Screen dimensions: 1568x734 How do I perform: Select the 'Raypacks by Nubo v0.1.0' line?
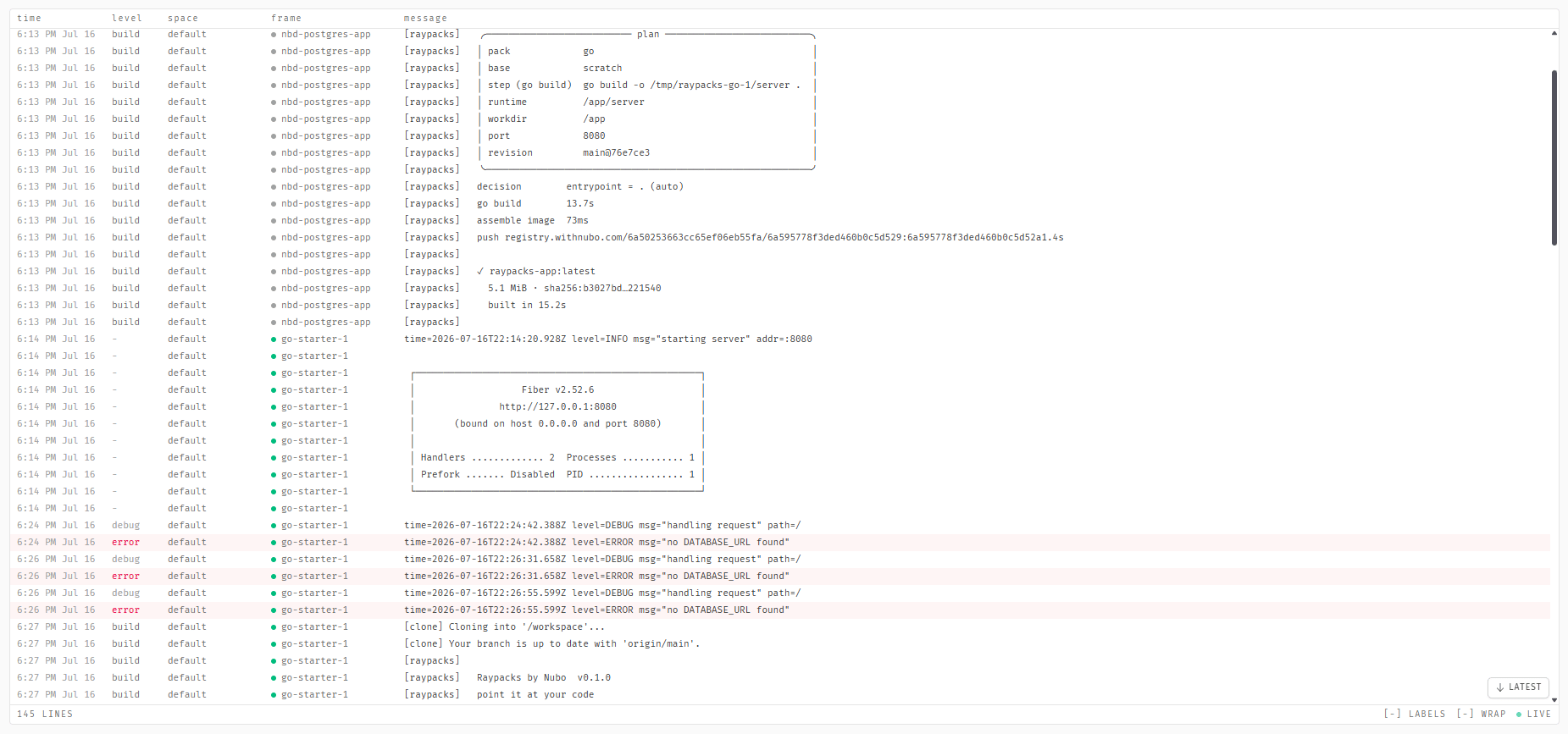[780, 677]
